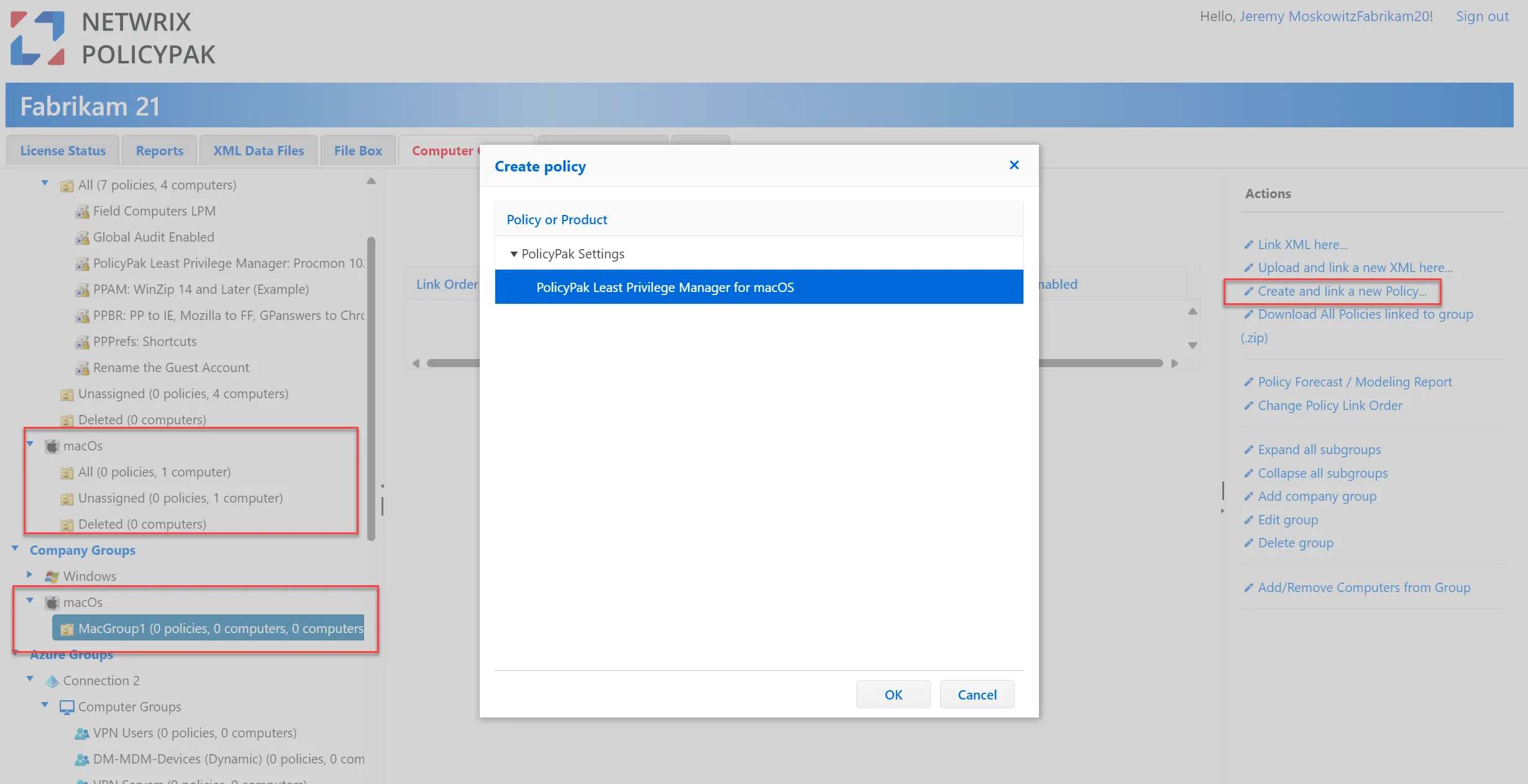
Task: Collapse the Company Groups section
Action: point(14,547)
